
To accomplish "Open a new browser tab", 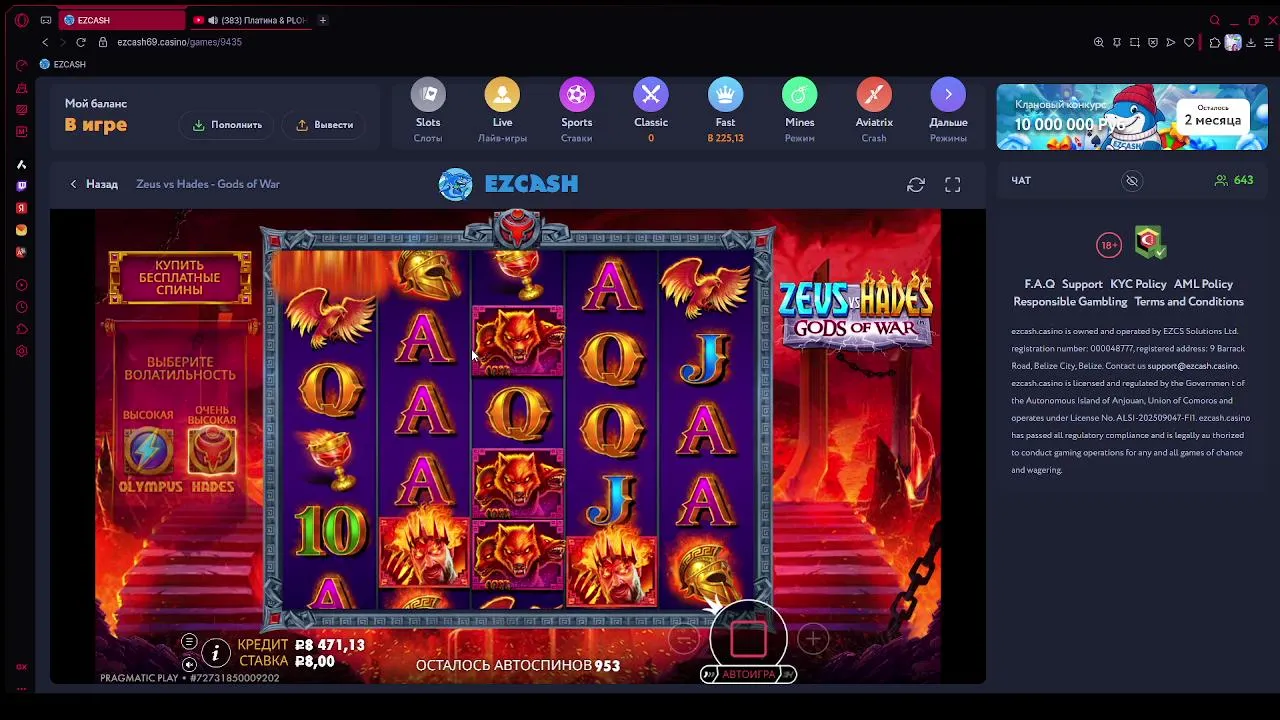I will tap(322, 20).
